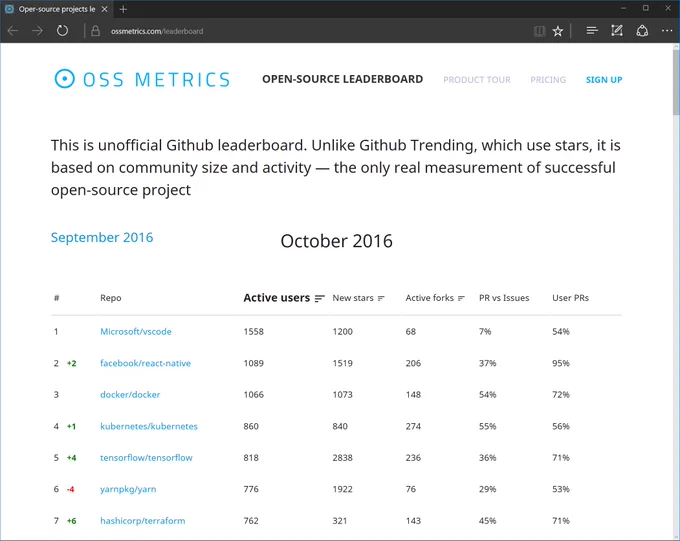Go back with the browser back arrow
The image size is (680, 541).
(x=13, y=31)
